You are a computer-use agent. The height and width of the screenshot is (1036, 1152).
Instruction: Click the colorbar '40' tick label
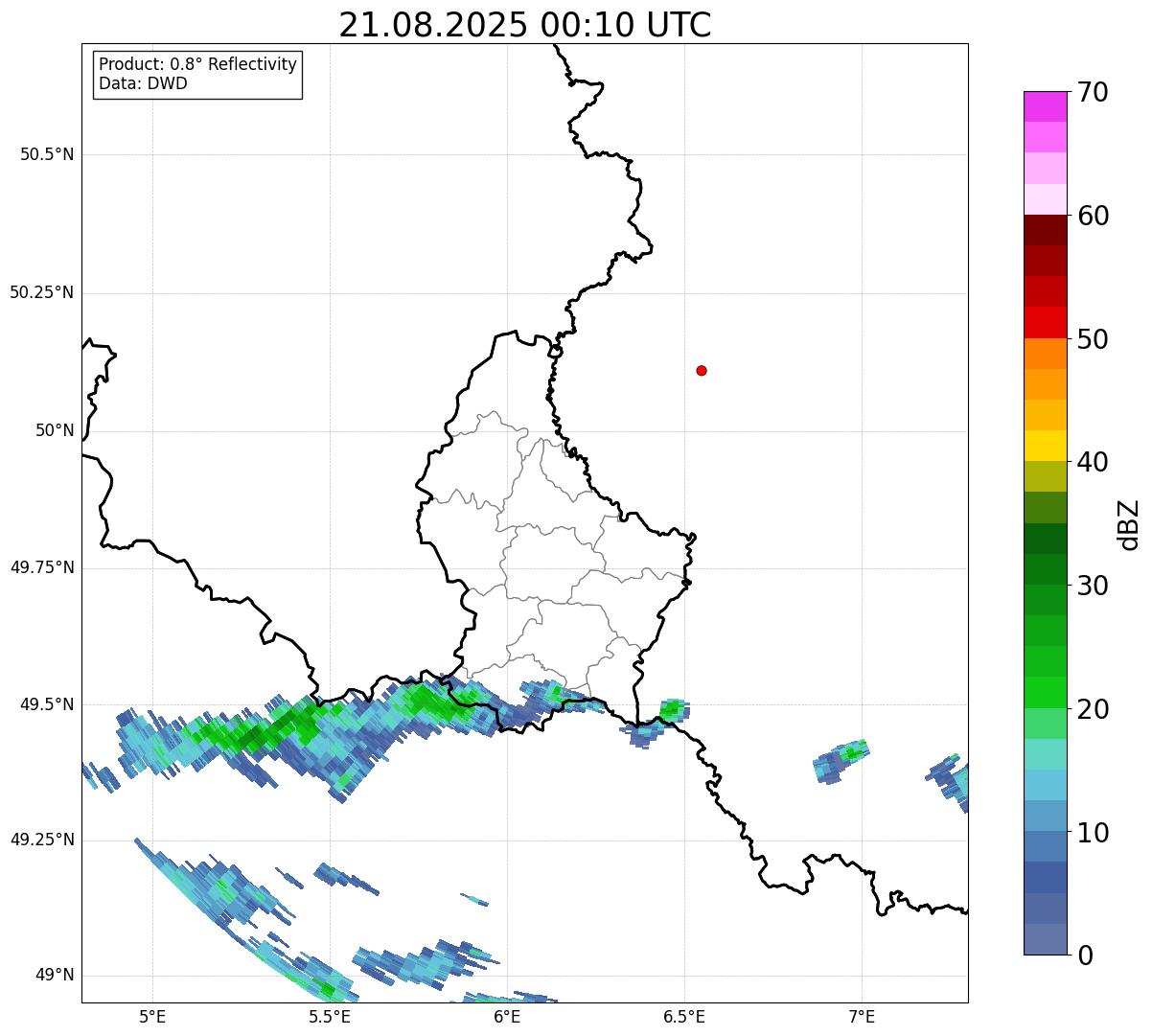click(1093, 462)
